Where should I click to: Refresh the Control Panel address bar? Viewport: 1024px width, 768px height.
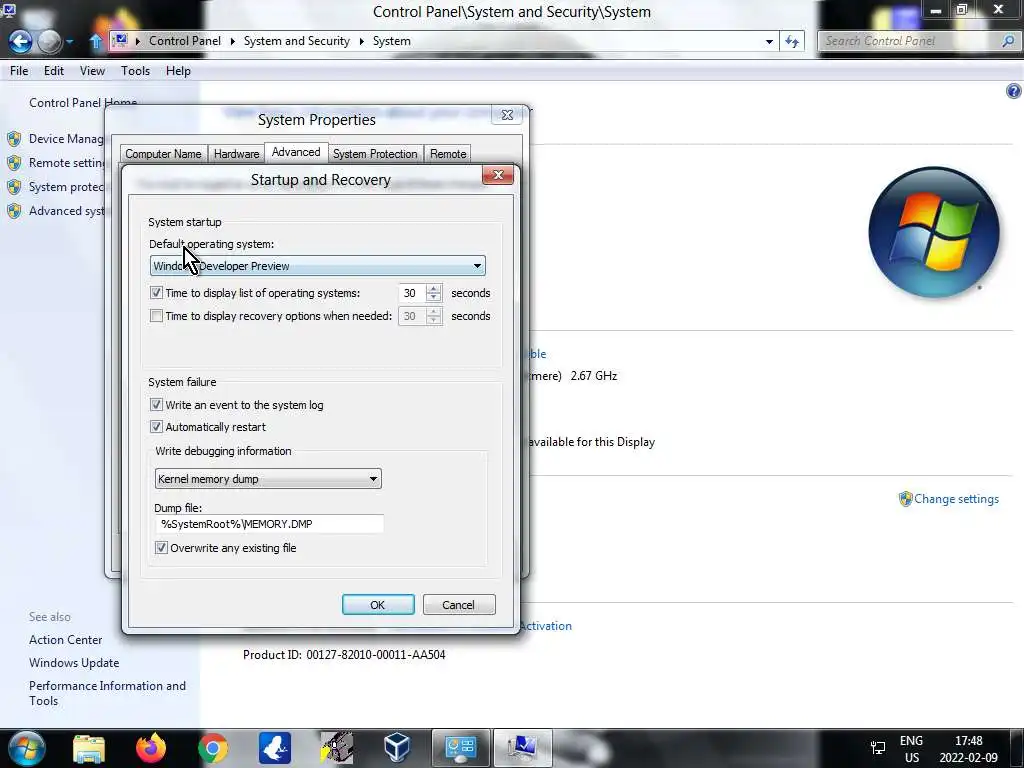pyautogui.click(x=792, y=41)
